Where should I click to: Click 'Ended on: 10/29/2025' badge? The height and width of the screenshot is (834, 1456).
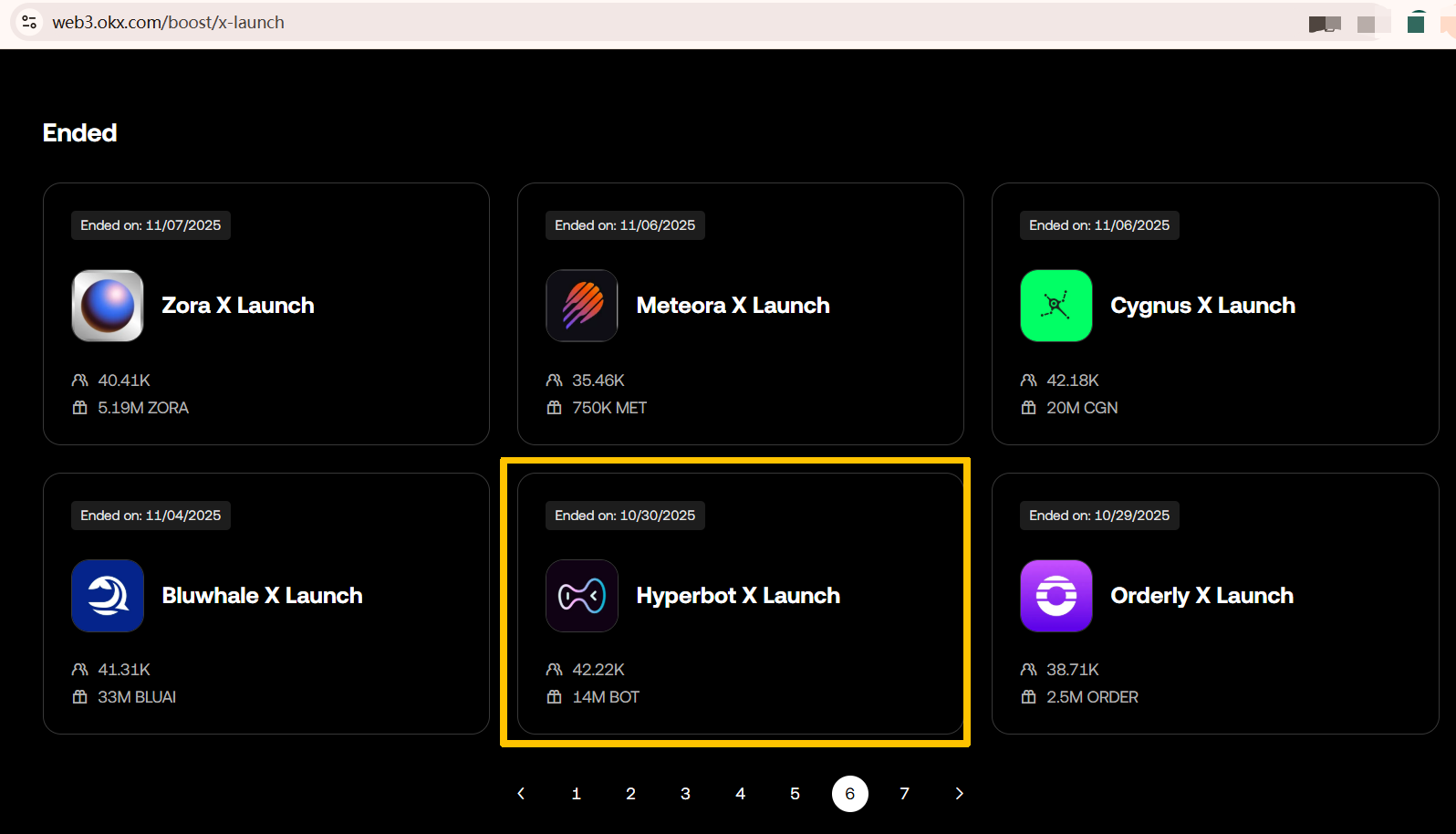click(1099, 516)
